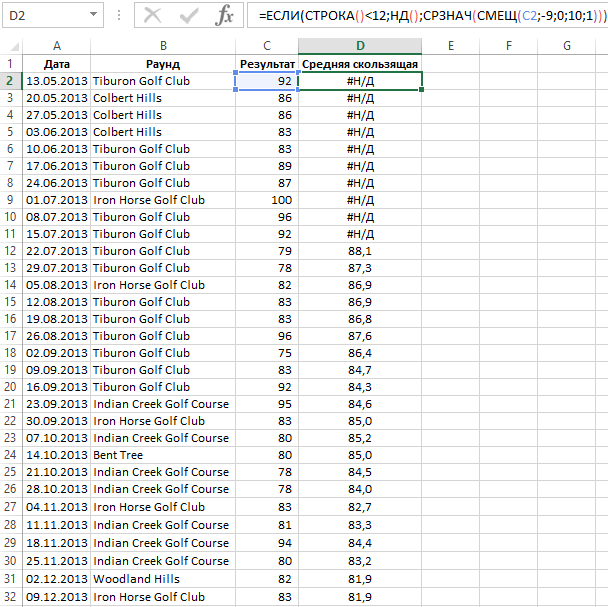Click the 'Дата' header cell

click(56, 64)
